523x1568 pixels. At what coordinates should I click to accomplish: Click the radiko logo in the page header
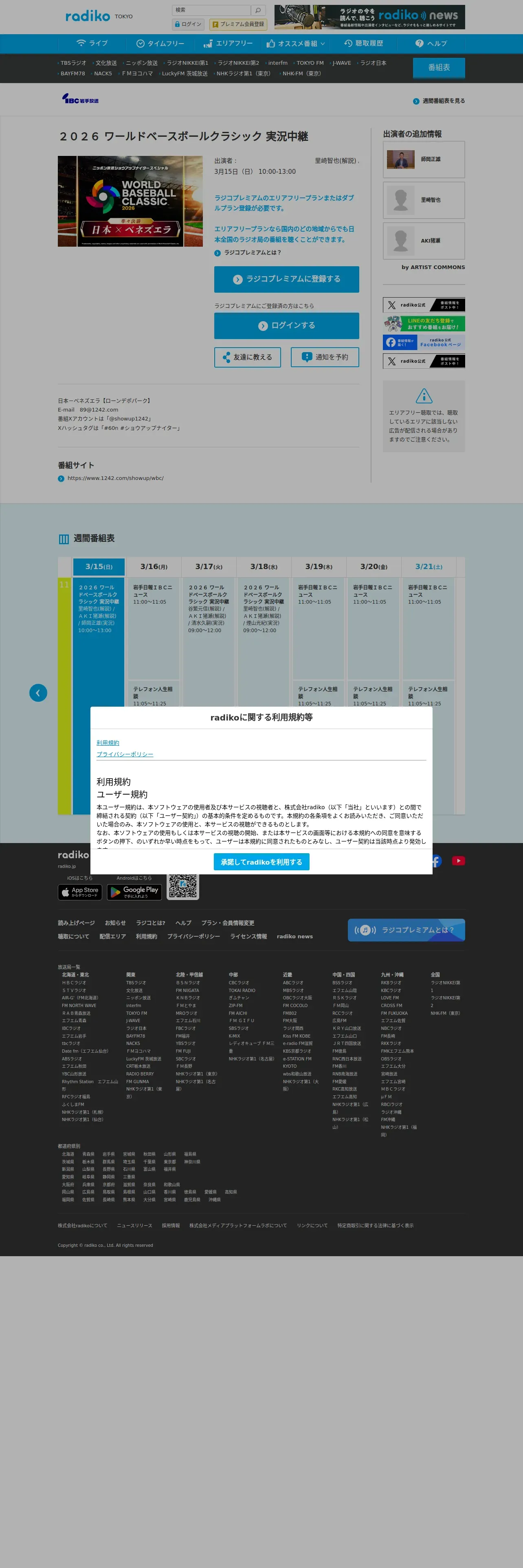pyautogui.click(x=88, y=16)
